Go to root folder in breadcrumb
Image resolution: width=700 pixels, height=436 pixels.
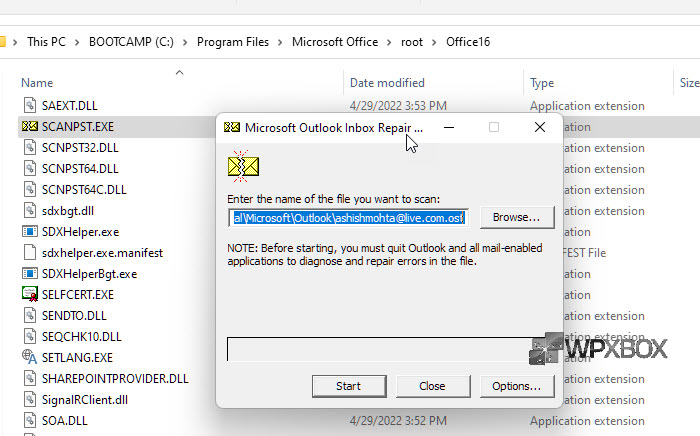[x=412, y=42]
